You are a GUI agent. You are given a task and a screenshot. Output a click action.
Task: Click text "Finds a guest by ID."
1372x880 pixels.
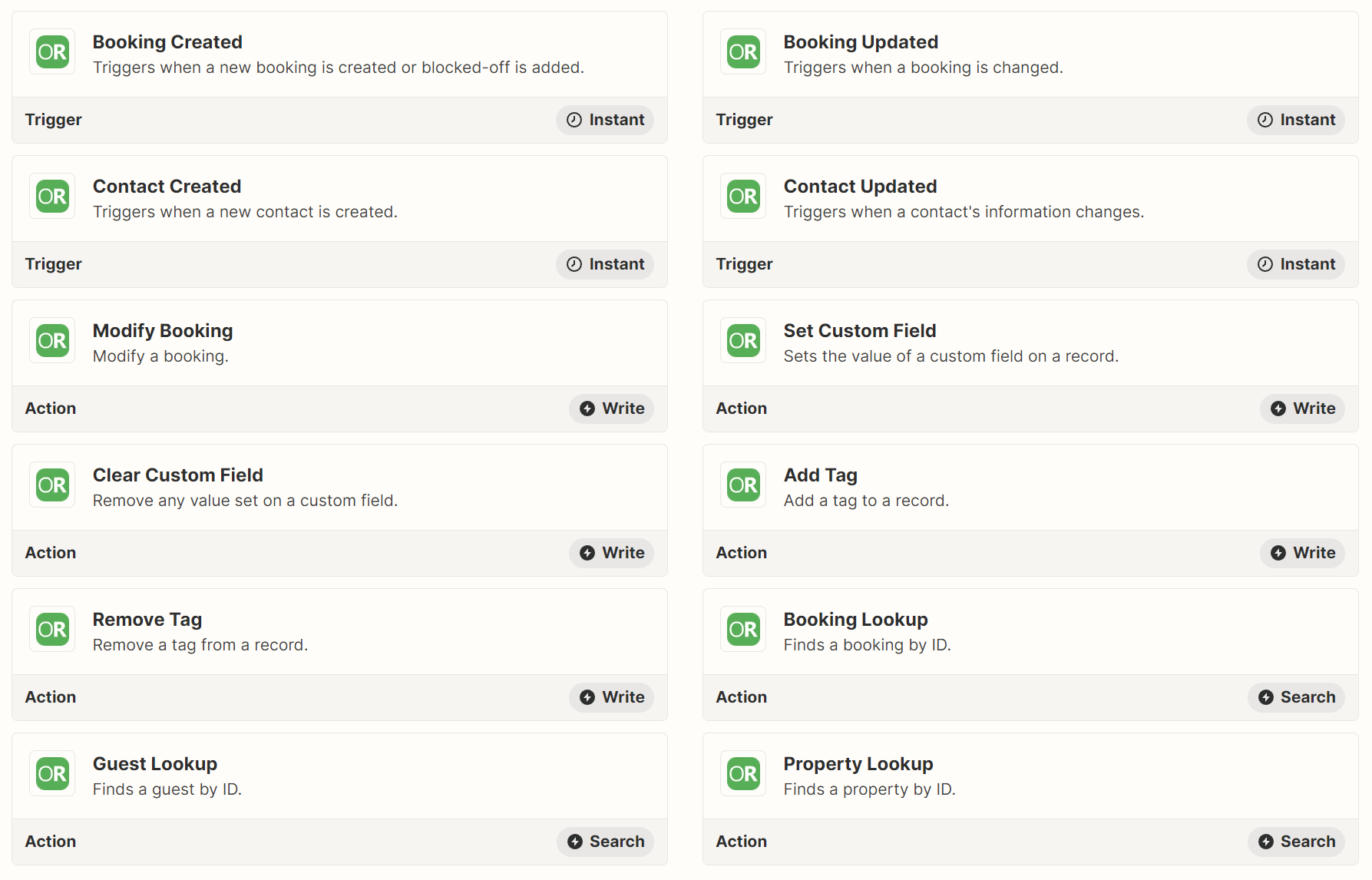(x=167, y=789)
